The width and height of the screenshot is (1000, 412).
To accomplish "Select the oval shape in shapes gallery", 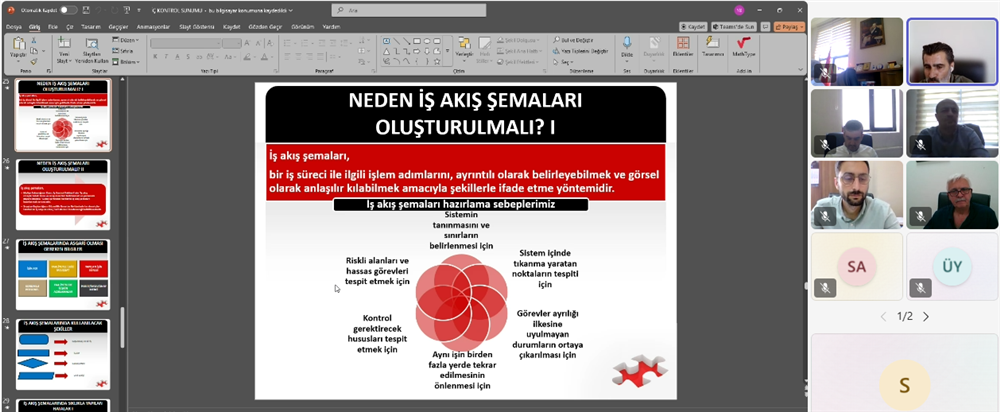I will 427,41.
